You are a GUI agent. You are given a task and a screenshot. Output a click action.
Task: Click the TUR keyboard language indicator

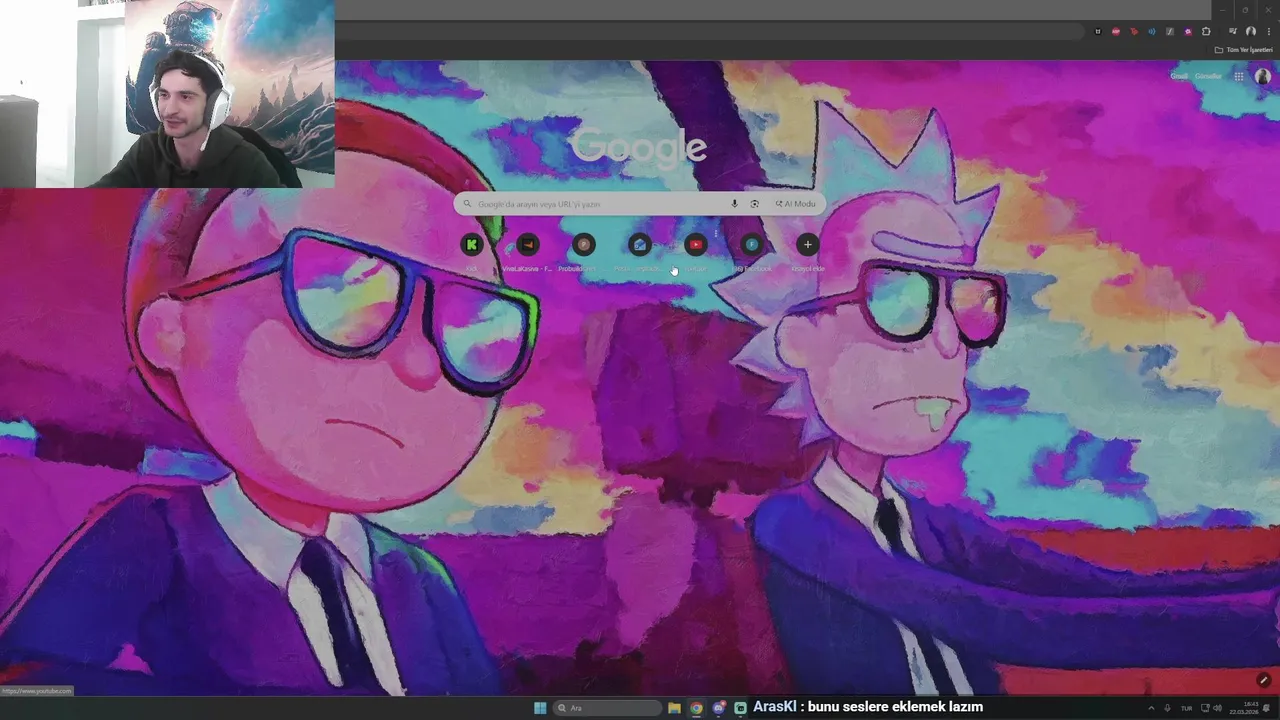1187,708
